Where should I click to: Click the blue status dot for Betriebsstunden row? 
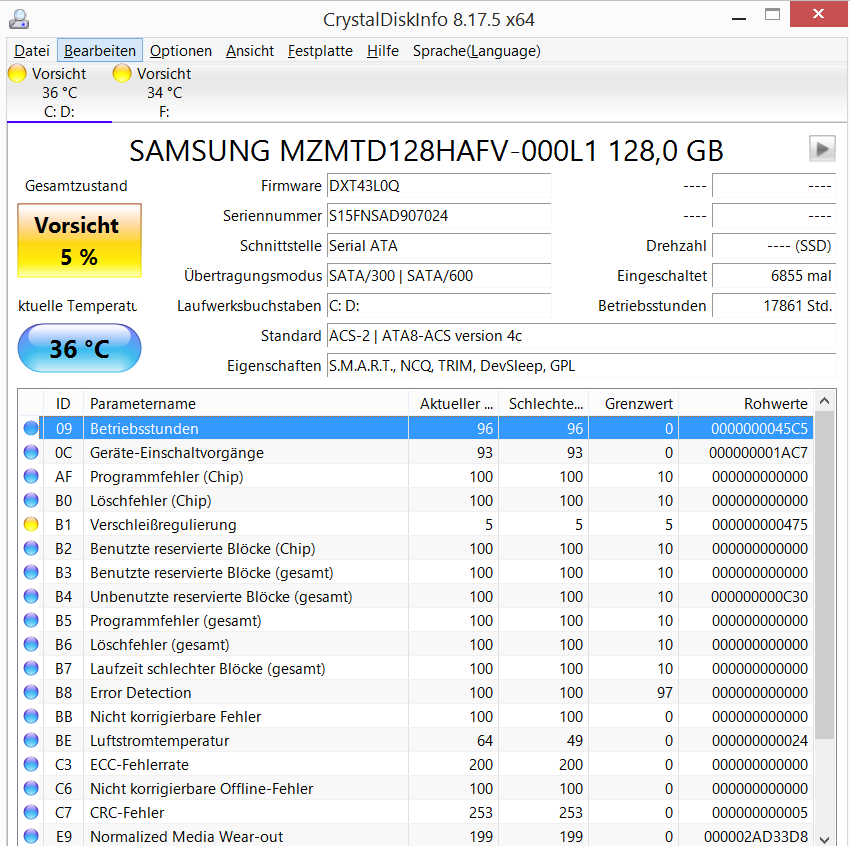(31, 428)
